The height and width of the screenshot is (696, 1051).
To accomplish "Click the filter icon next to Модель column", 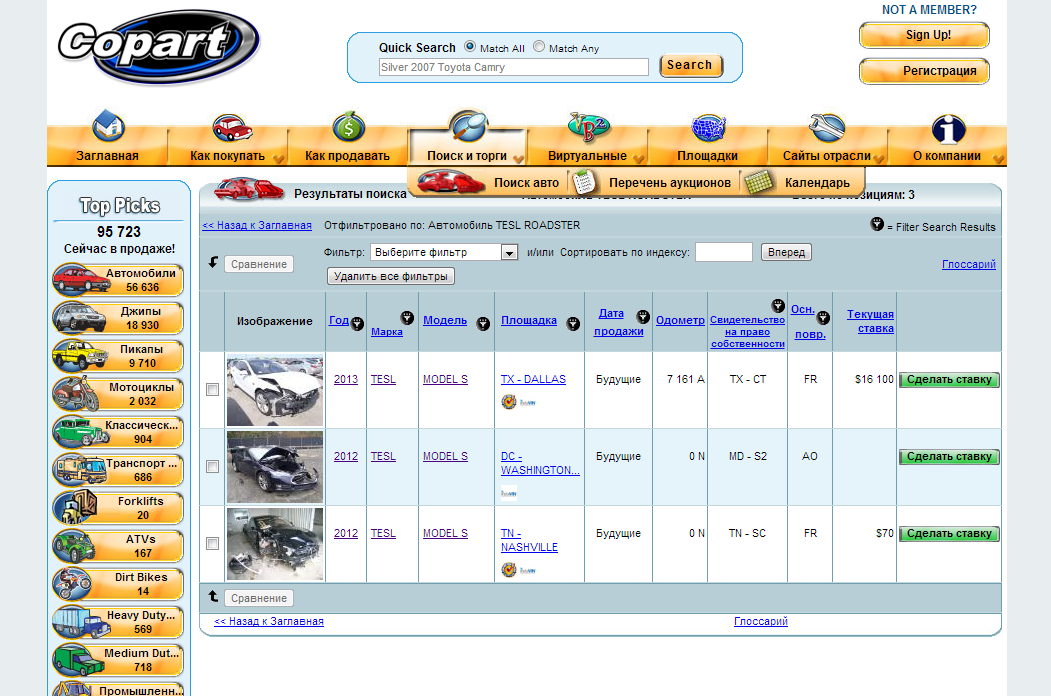I will pyautogui.click(x=483, y=324).
